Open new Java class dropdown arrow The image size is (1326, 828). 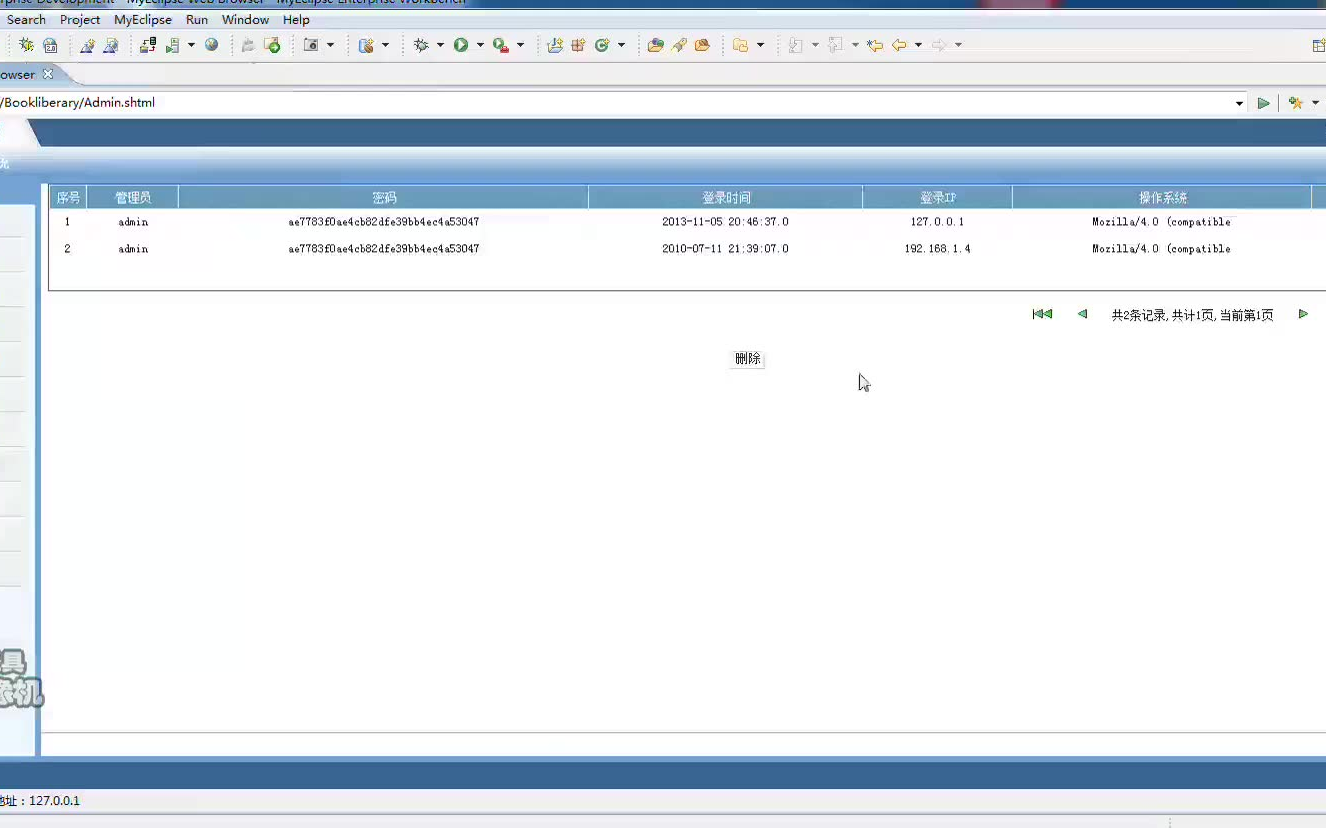[x=621, y=45]
